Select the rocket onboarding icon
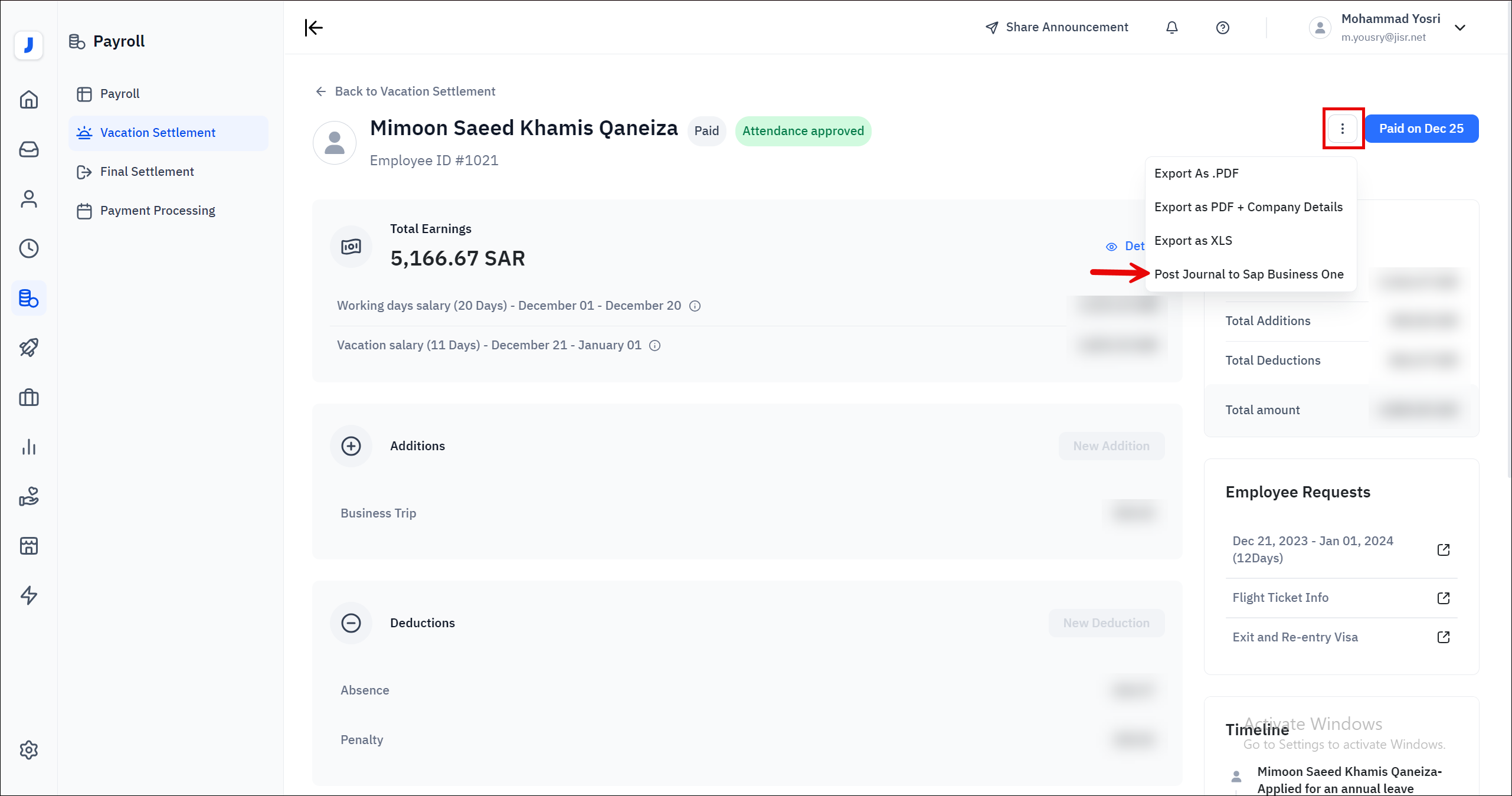The height and width of the screenshot is (796, 1512). (28, 348)
